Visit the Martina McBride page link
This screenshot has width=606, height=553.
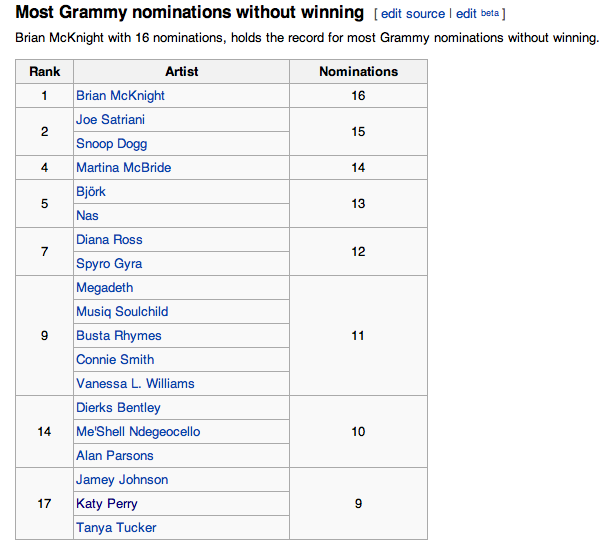(x=123, y=167)
